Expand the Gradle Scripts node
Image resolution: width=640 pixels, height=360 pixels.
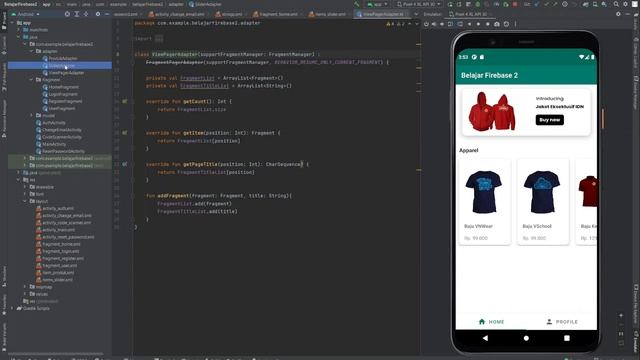12,308
